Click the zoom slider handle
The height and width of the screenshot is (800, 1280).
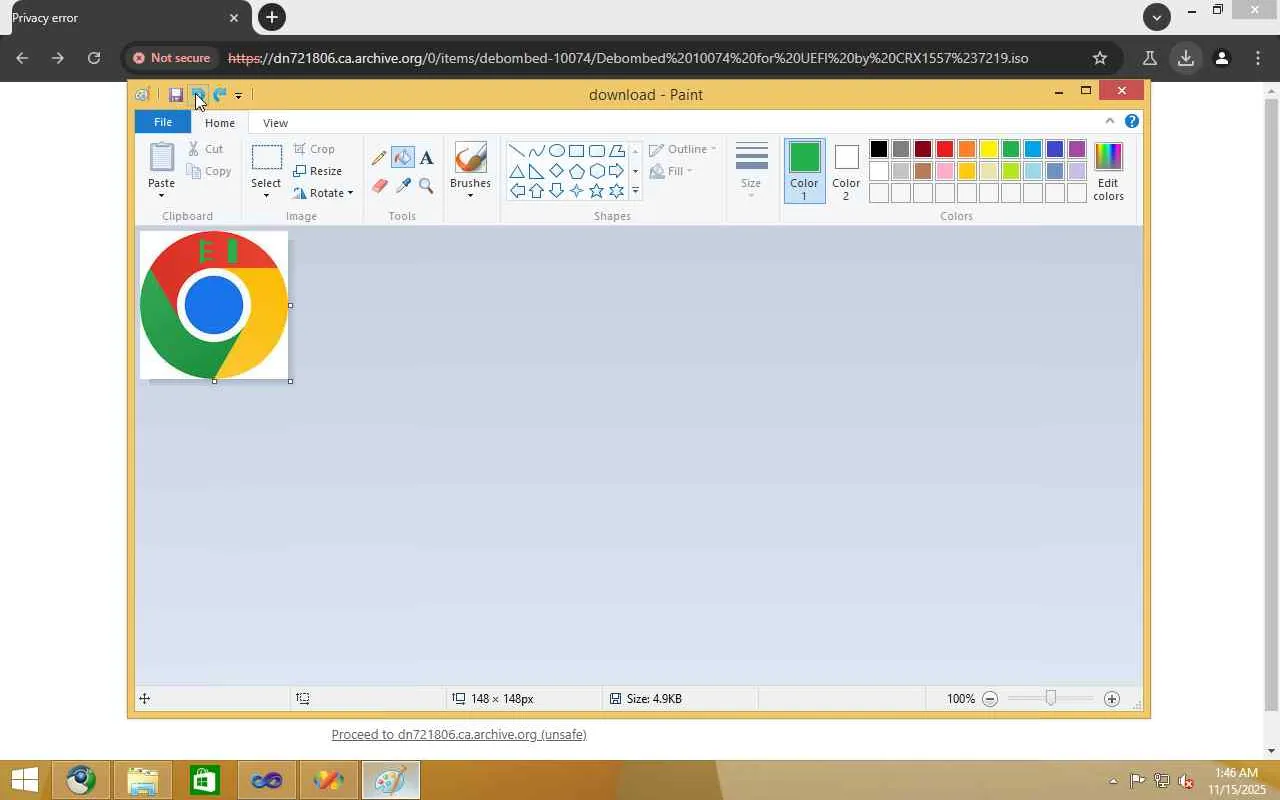1050,698
